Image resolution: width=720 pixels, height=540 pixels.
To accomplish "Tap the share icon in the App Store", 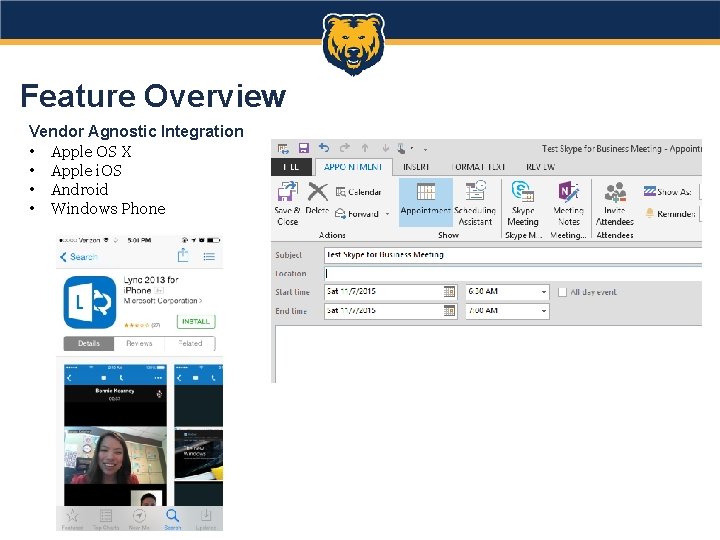I will coord(183,255).
